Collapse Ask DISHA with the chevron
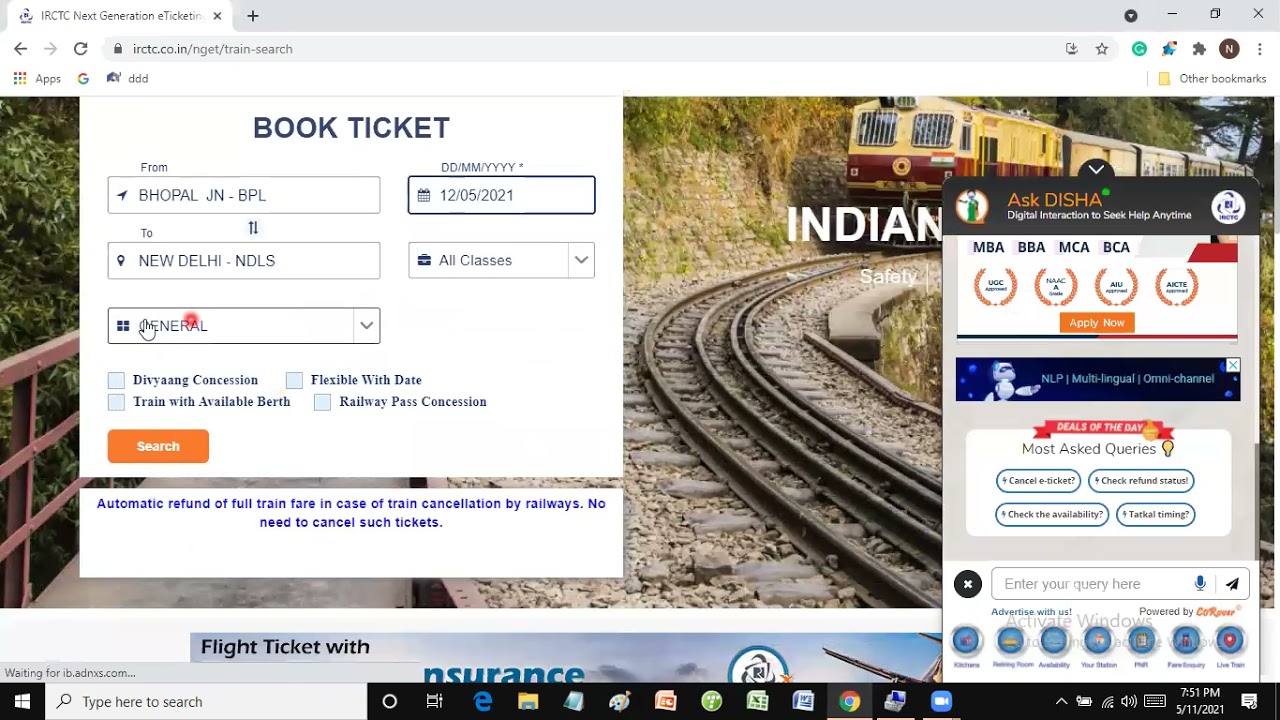This screenshot has height=720, width=1280. (1097, 169)
